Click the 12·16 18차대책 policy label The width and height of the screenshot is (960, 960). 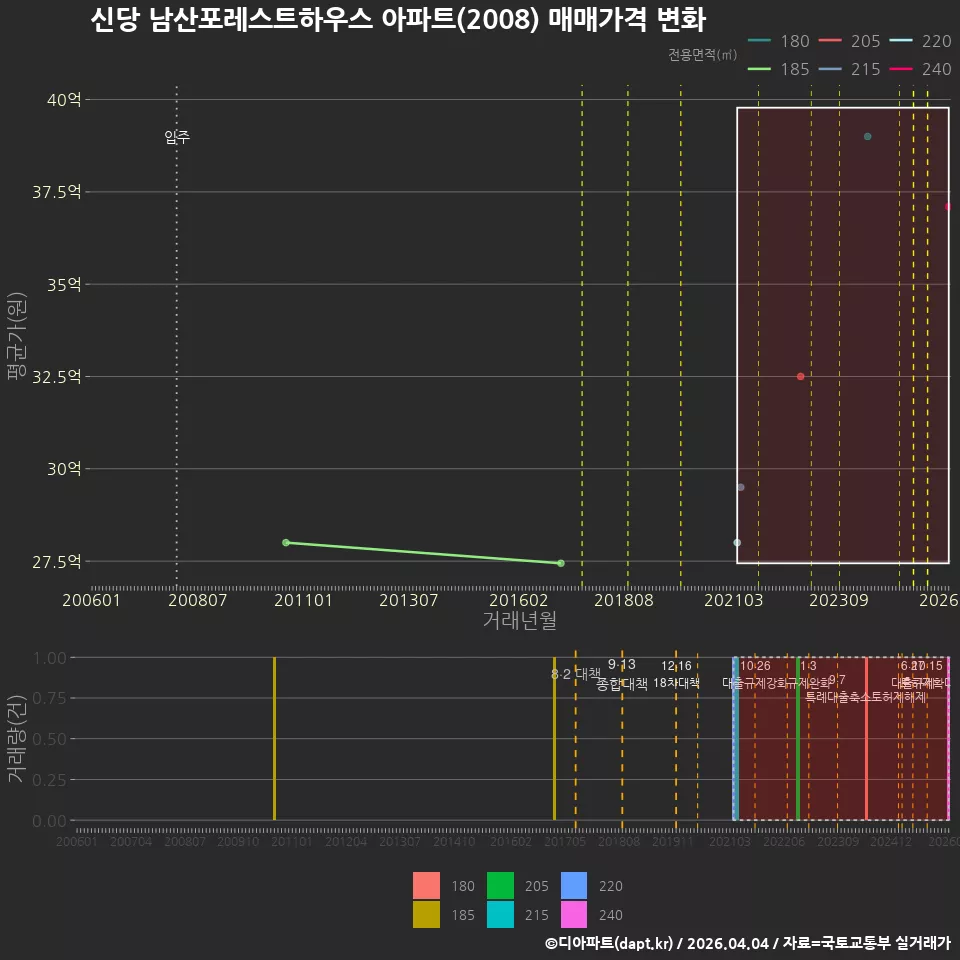677,674
